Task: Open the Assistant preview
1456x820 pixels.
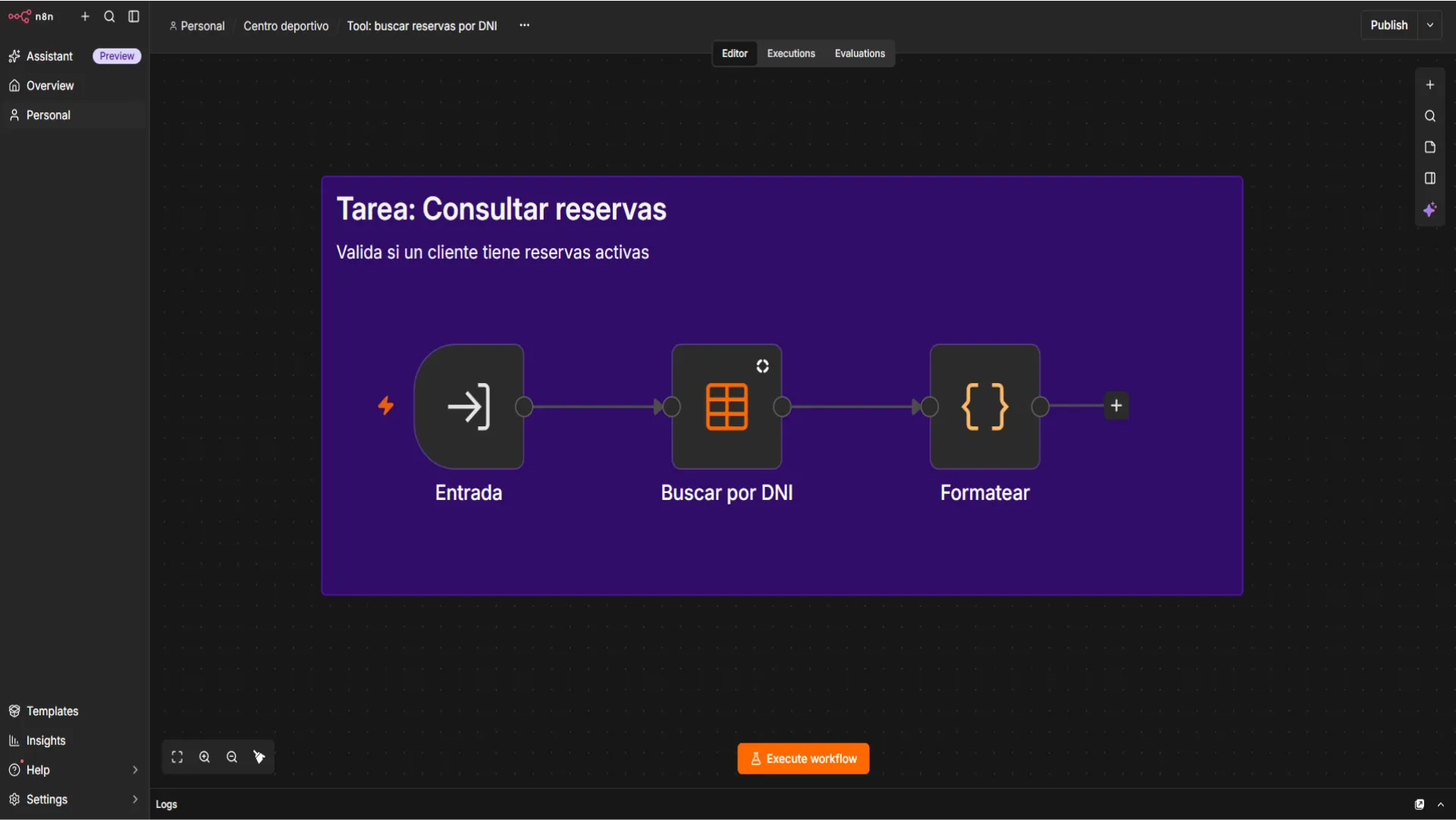Action: [x=49, y=56]
